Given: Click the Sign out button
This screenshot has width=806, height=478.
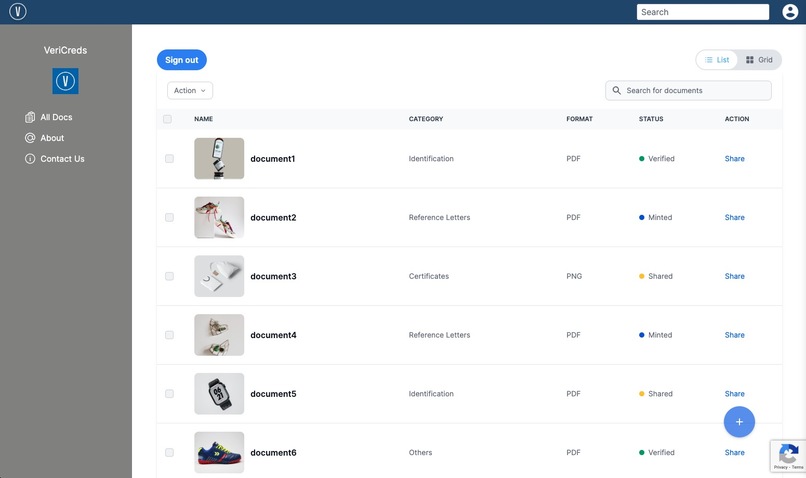Looking at the screenshot, I should point(181,60).
